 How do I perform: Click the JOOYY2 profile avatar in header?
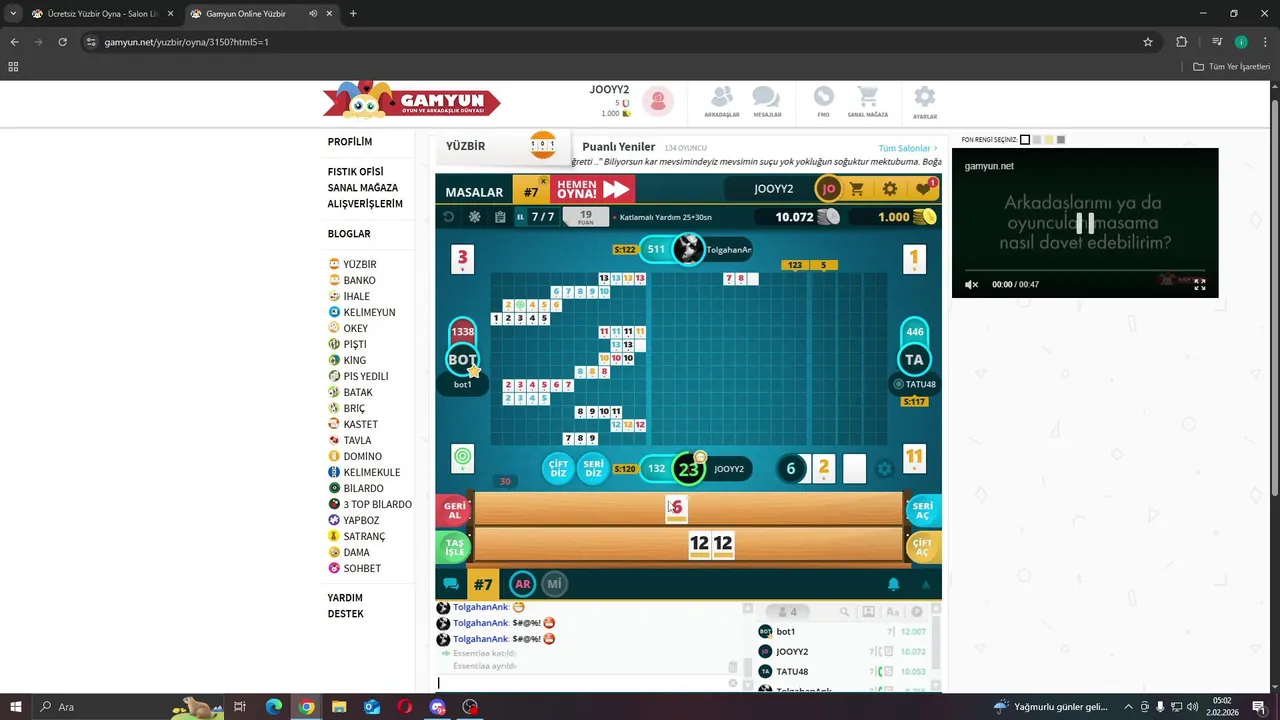658,101
